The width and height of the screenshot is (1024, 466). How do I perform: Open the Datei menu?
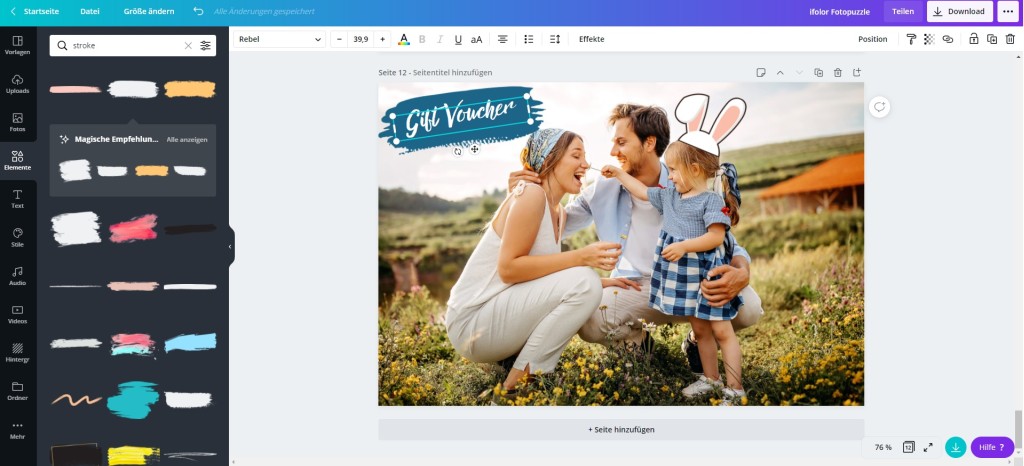pyautogui.click(x=90, y=12)
